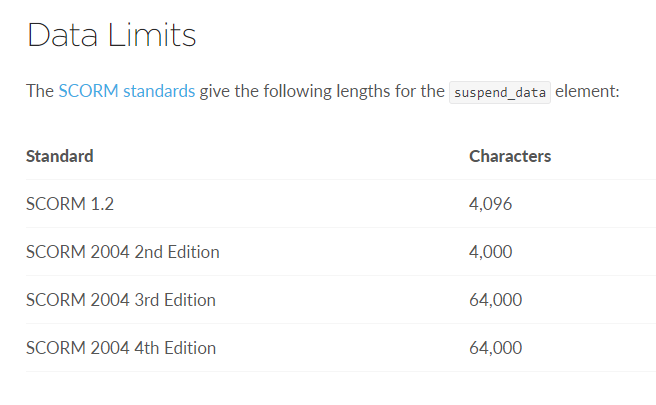Image resolution: width=656 pixels, height=405 pixels.
Task: Click the 4,096 characters value
Action: [491, 204]
